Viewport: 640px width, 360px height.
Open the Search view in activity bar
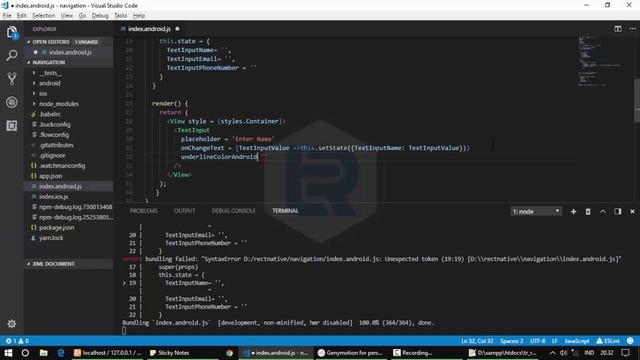[x=12, y=55]
